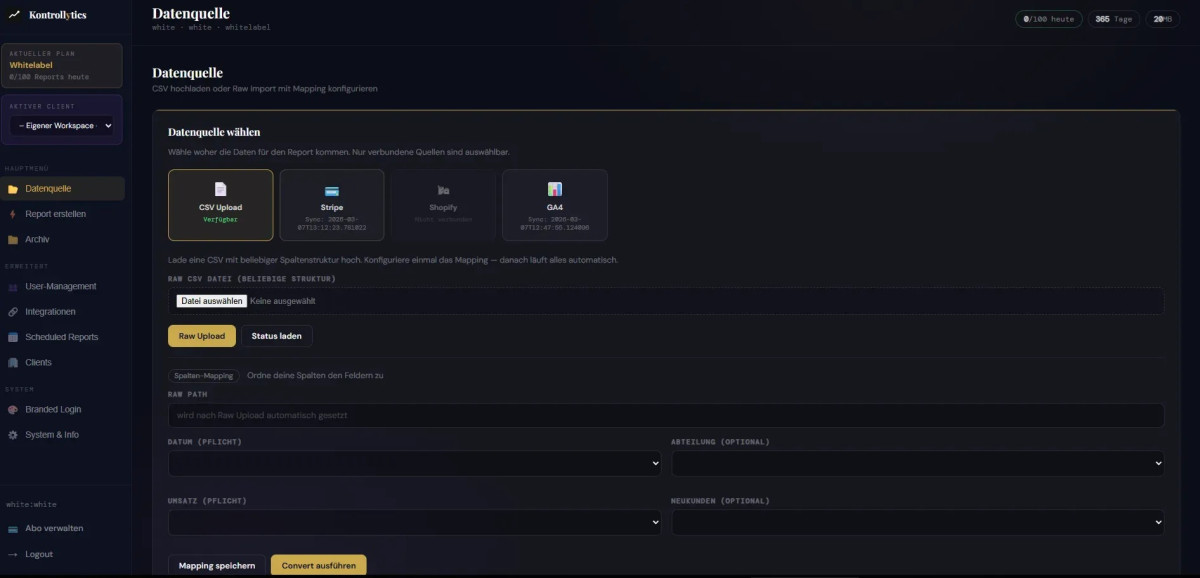Click the link icon beside Integrationen
Screen dimensions: 1200x578
point(12,311)
